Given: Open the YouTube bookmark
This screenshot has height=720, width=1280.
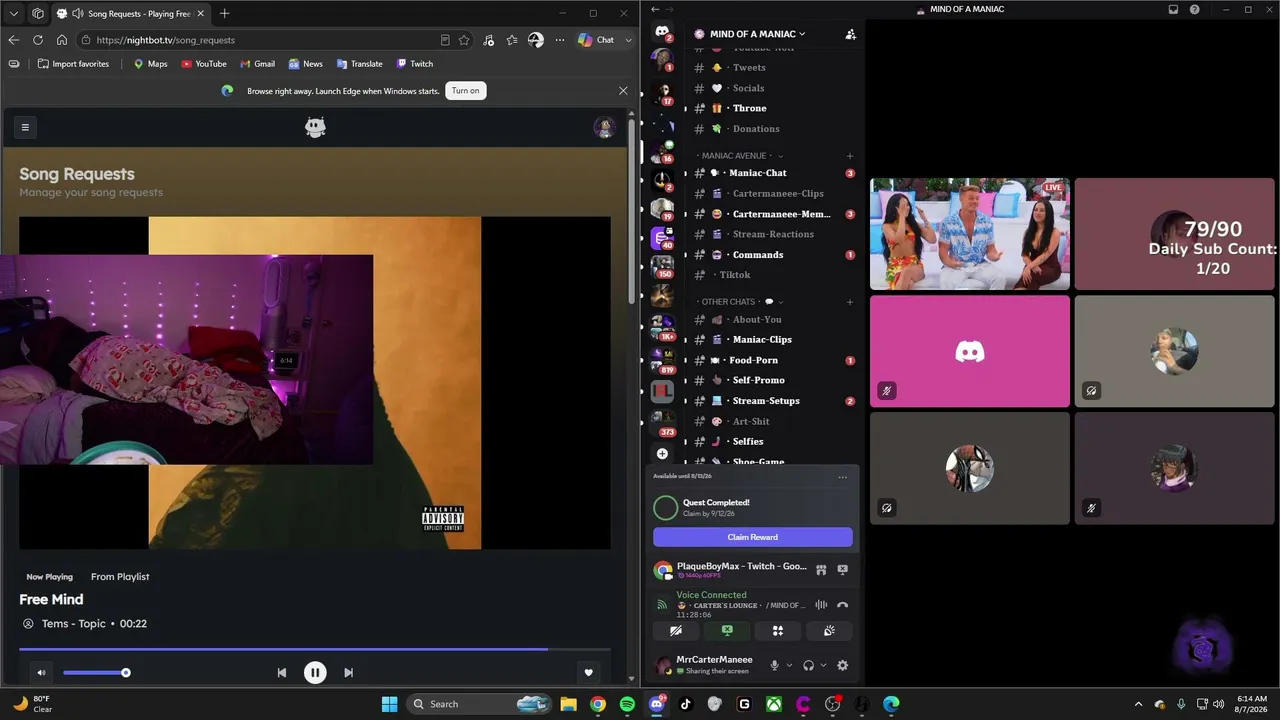Looking at the screenshot, I should 204,64.
